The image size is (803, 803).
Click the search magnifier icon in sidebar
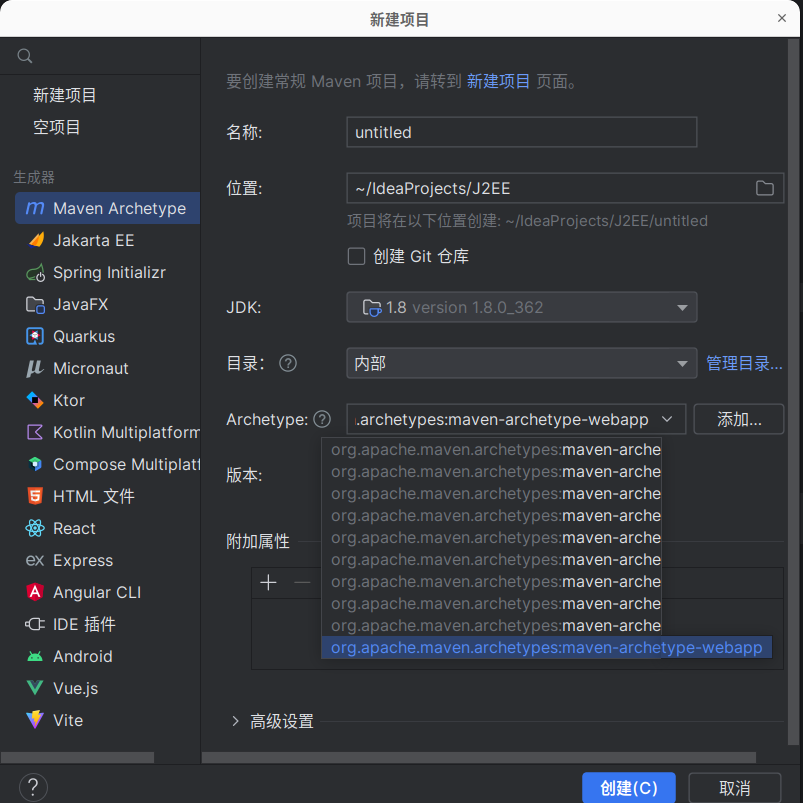pyautogui.click(x=25, y=55)
